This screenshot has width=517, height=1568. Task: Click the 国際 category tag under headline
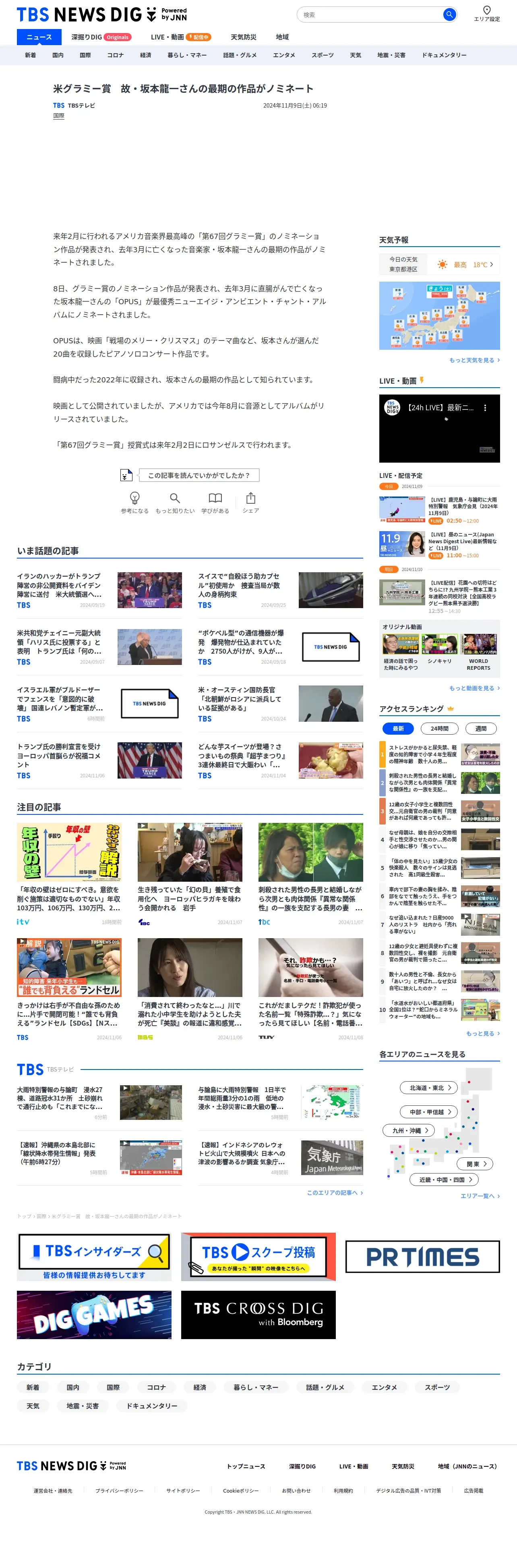[58, 116]
